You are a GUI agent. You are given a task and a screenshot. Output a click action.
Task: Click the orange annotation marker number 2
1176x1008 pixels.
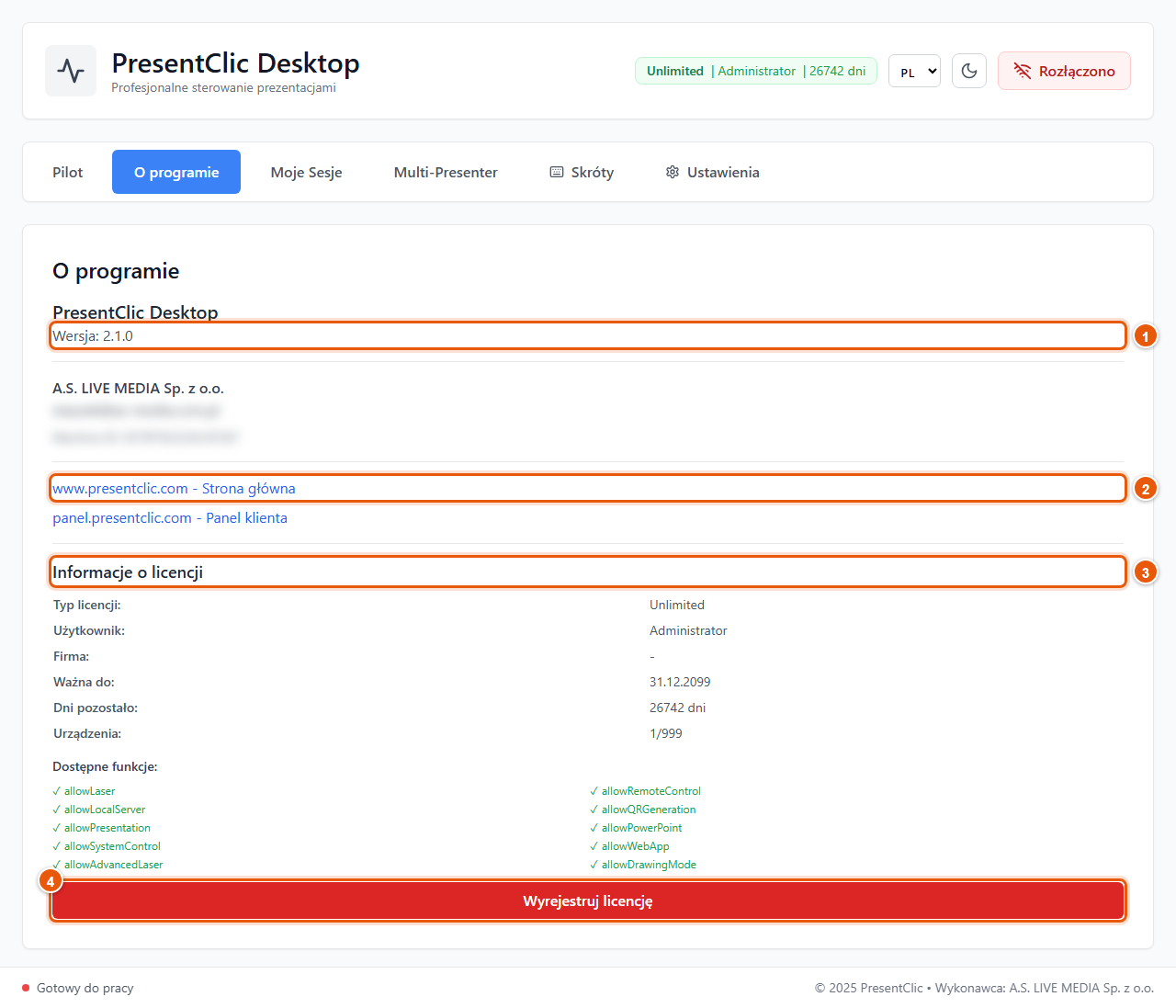coord(1145,489)
